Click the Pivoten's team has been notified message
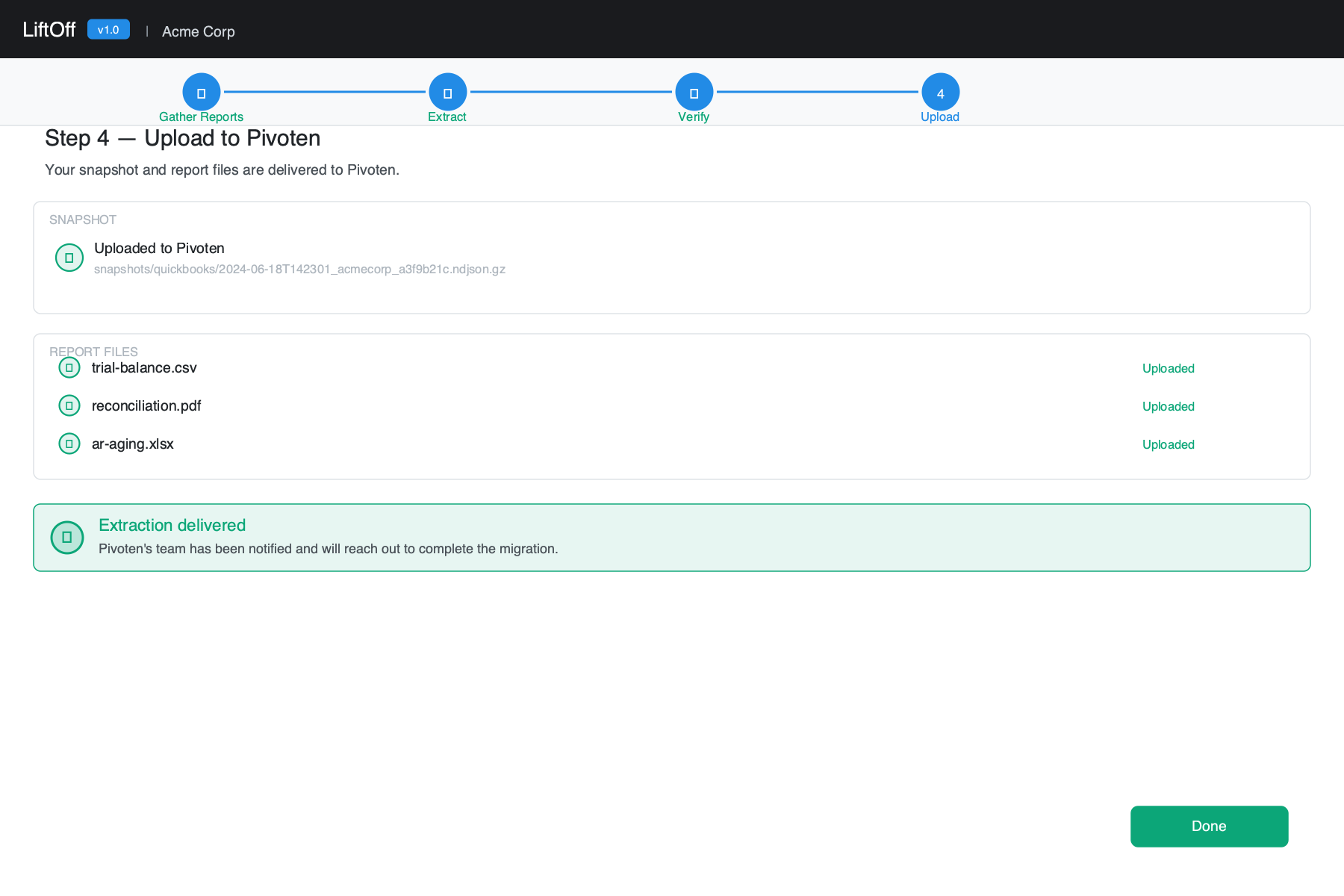The height and width of the screenshot is (896, 1344). click(328, 549)
